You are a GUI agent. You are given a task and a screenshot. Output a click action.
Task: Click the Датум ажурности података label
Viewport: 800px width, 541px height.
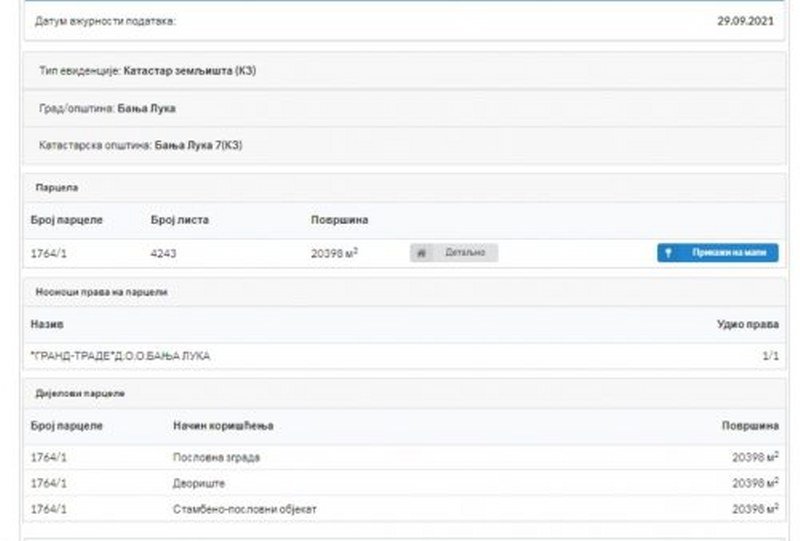pos(105,21)
